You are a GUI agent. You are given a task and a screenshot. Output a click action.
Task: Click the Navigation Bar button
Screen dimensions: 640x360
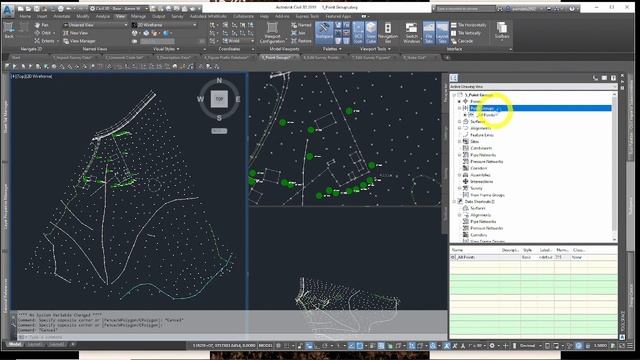click(x=388, y=33)
